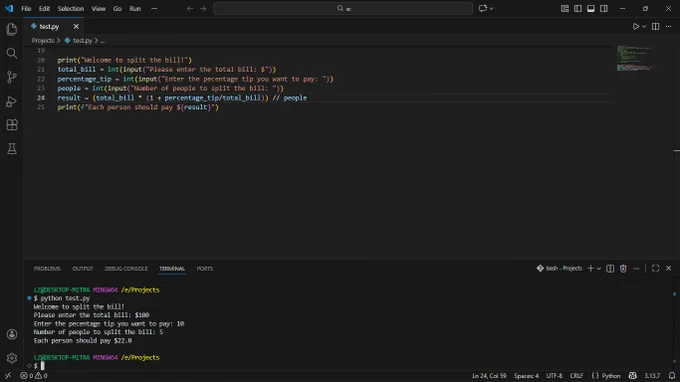Screen dimensions: 680x382
Task: Open the new terminal launch profile dropdown
Action: [x=599, y=268]
